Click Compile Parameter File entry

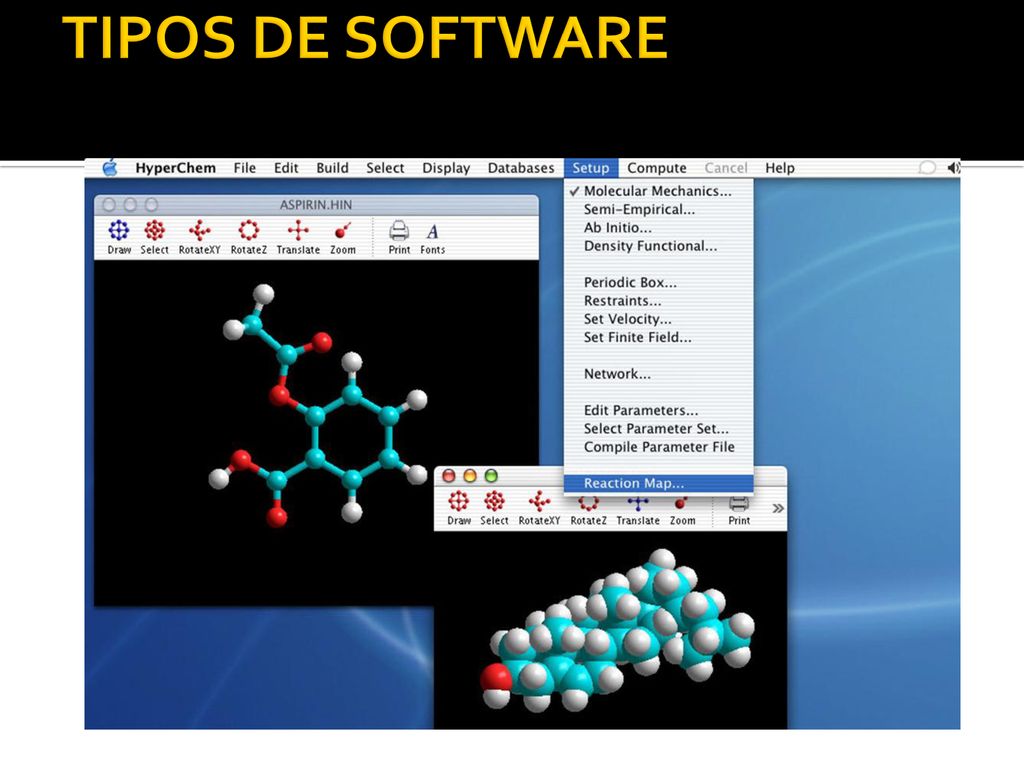coord(658,447)
